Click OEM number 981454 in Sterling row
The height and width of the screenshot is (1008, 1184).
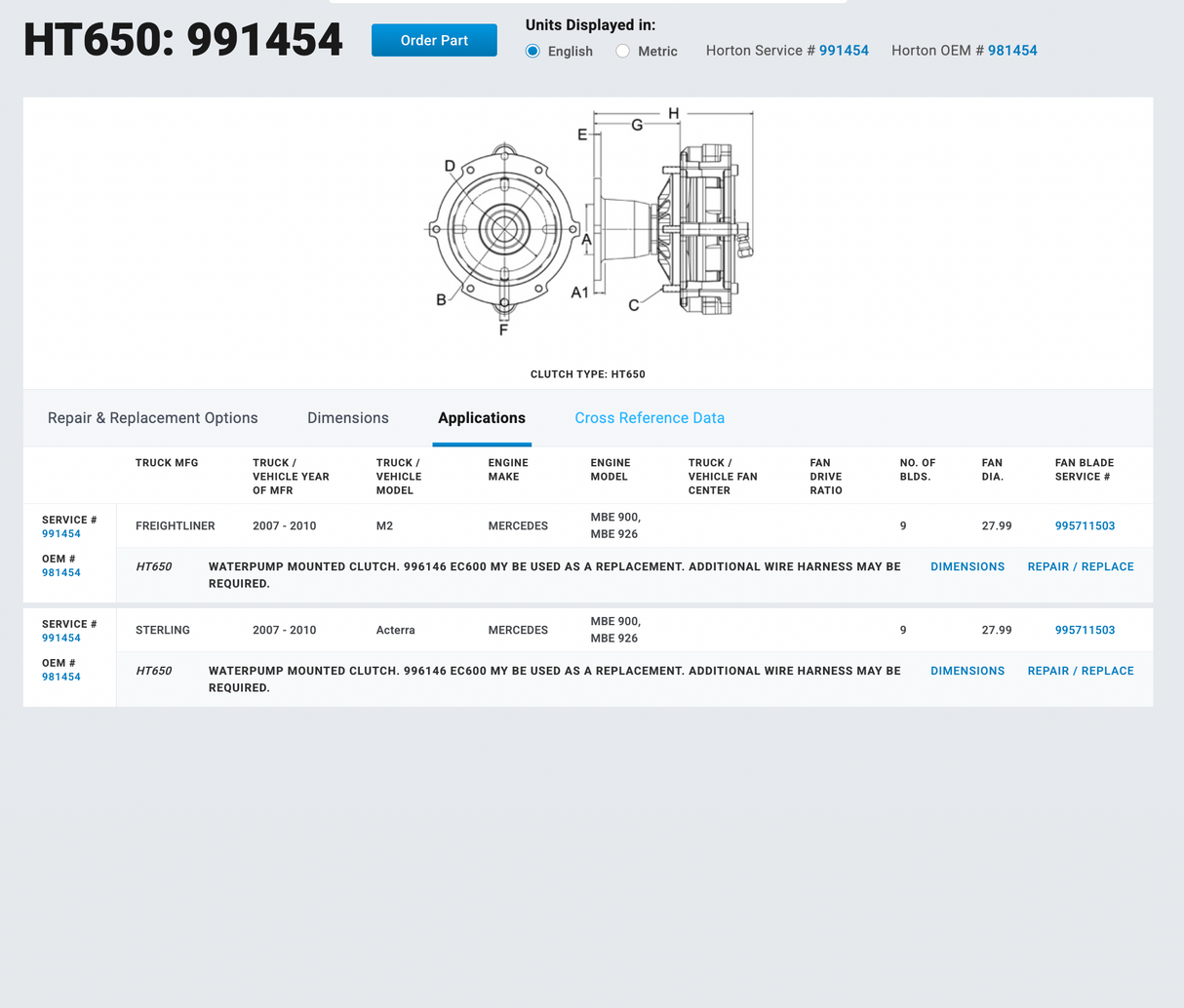click(61, 678)
